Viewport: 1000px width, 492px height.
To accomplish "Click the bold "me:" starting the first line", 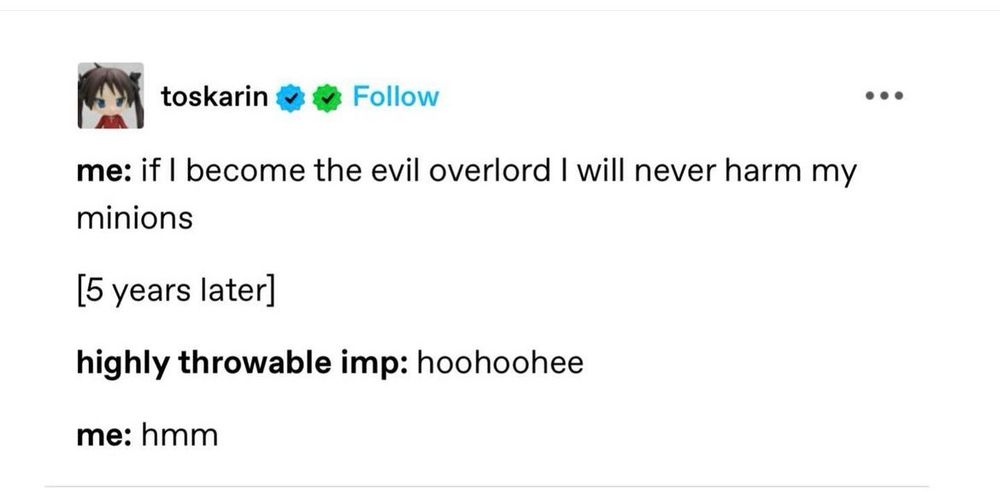I will (x=104, y=172).
